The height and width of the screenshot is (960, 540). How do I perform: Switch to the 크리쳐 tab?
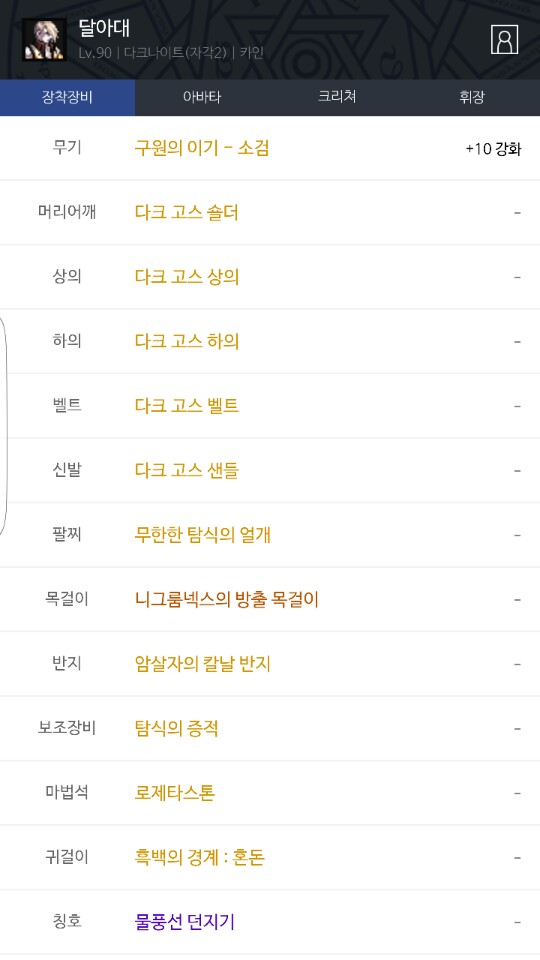click(x=337, y=97)
